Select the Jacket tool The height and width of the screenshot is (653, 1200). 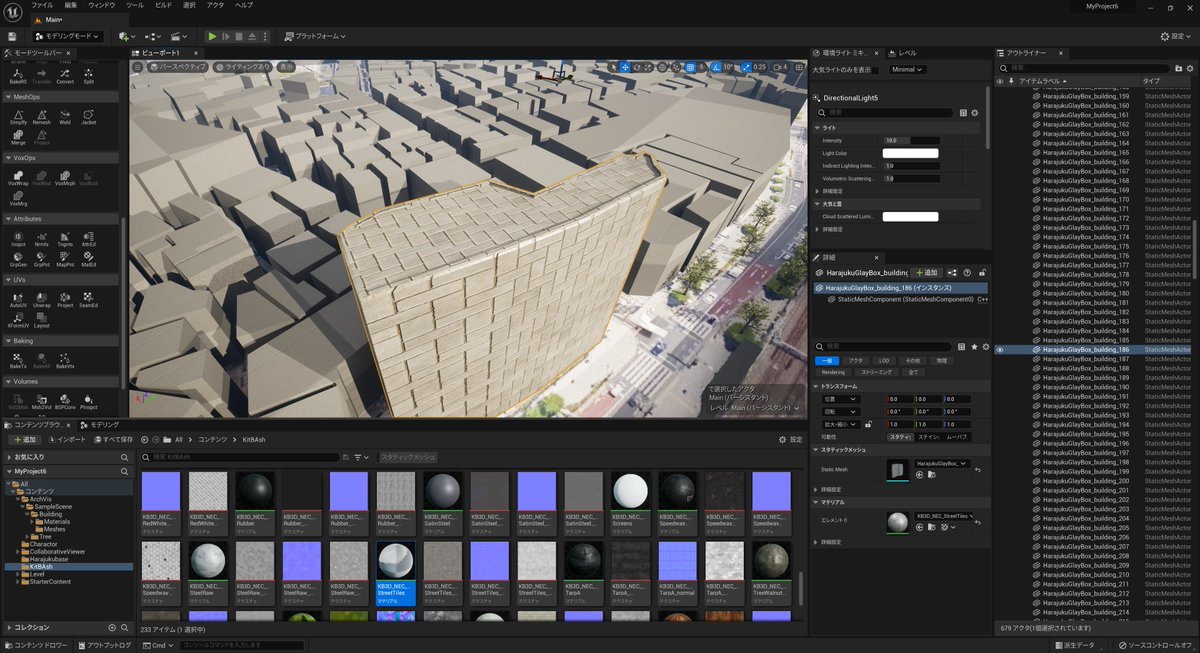pos(88,116)
